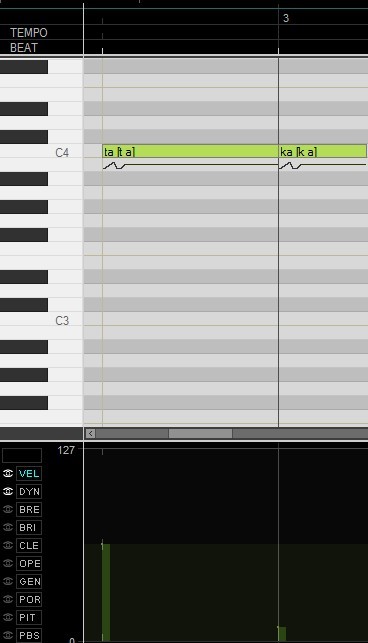
Task: Toggle the OPE parameter eye icon
Action: coord(8,563)
